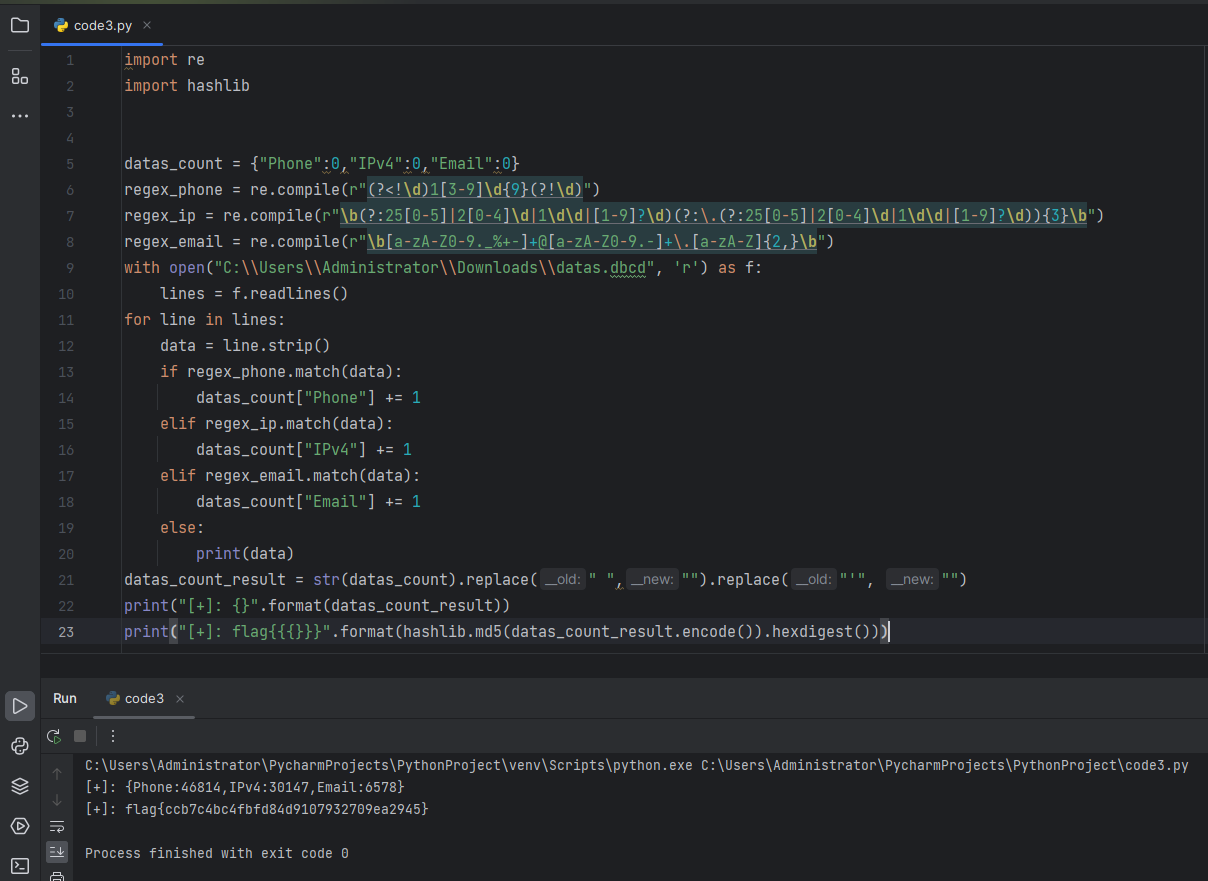1208x881 pixels.
Task: Click the up arrow in Run console
Action: (x=57, y=774)
